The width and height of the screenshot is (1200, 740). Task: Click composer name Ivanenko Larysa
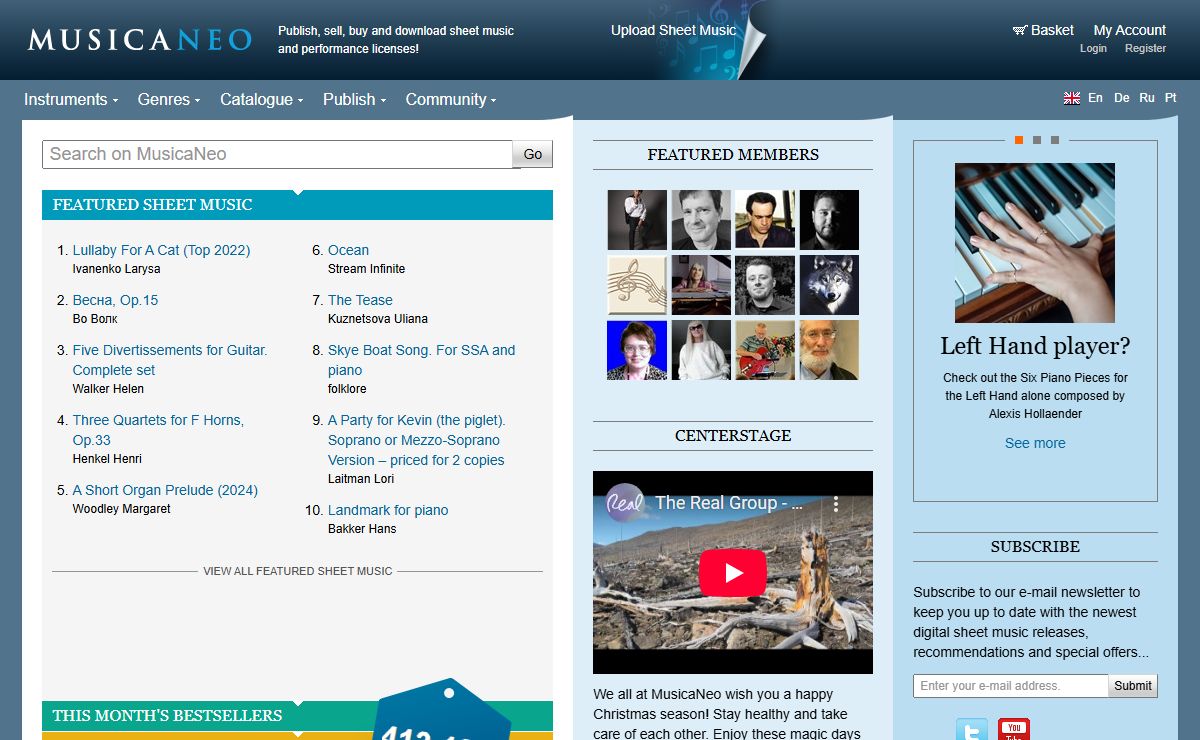pos(116,269)
